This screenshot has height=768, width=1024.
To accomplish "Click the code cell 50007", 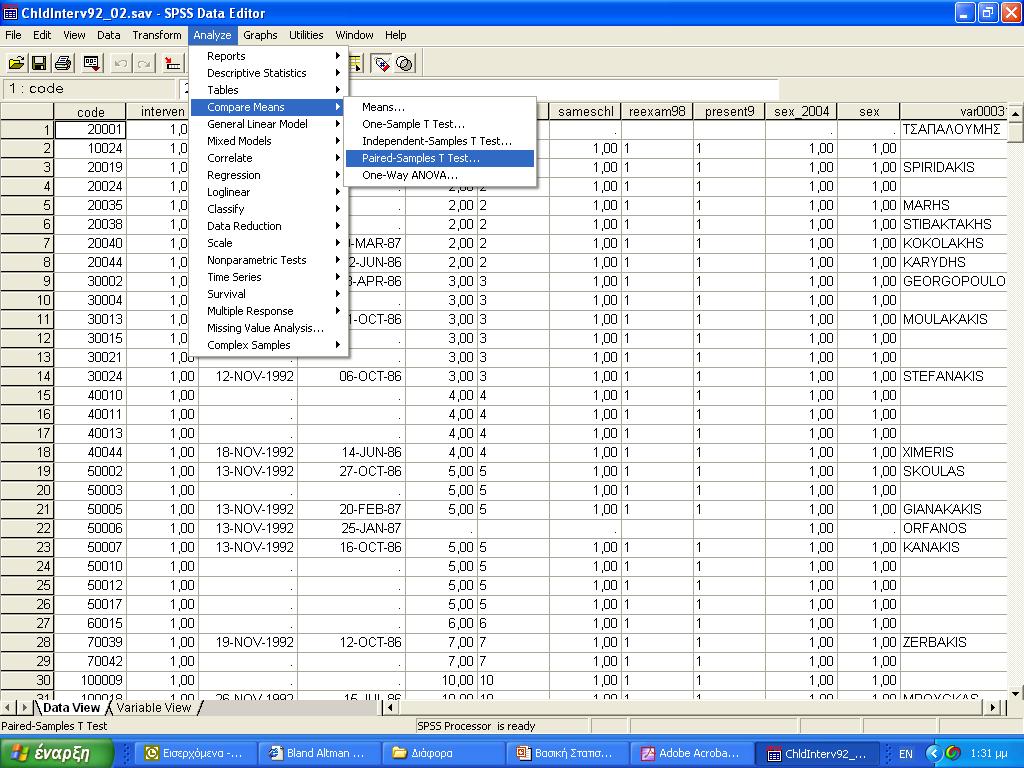I will [x=90, y=547].
